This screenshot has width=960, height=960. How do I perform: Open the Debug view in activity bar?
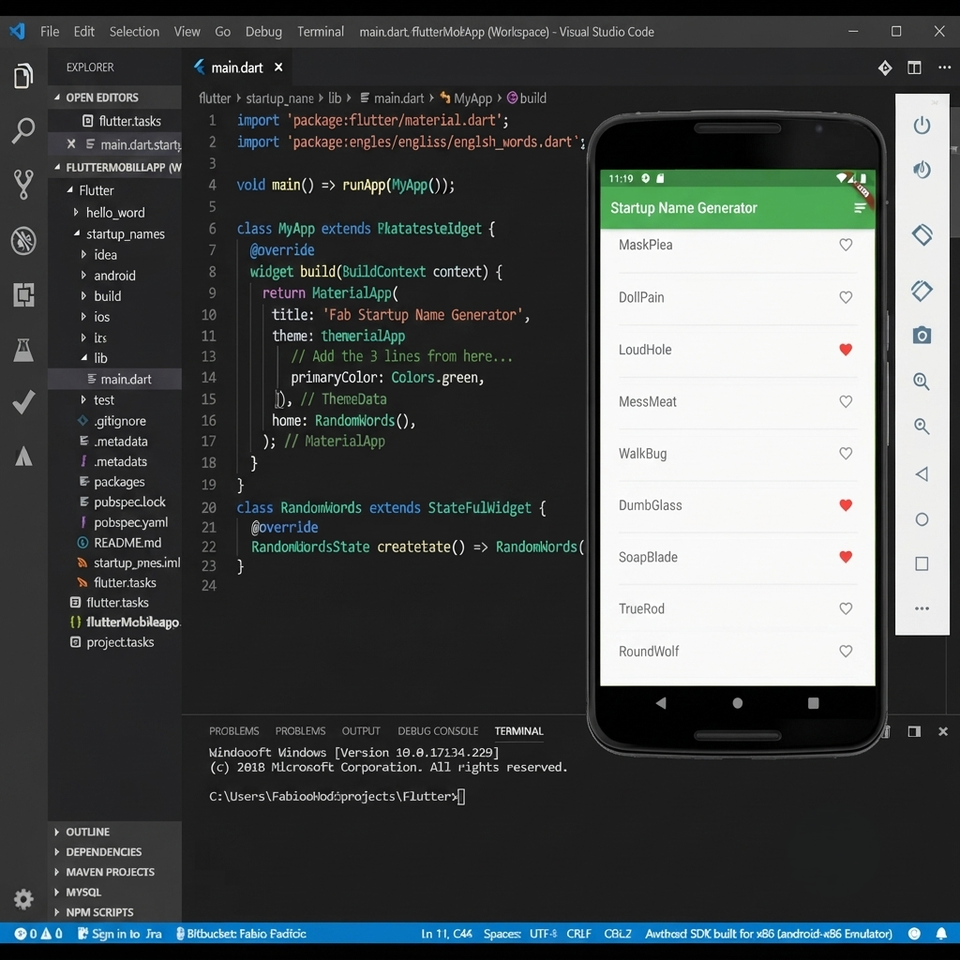[23, 240]
